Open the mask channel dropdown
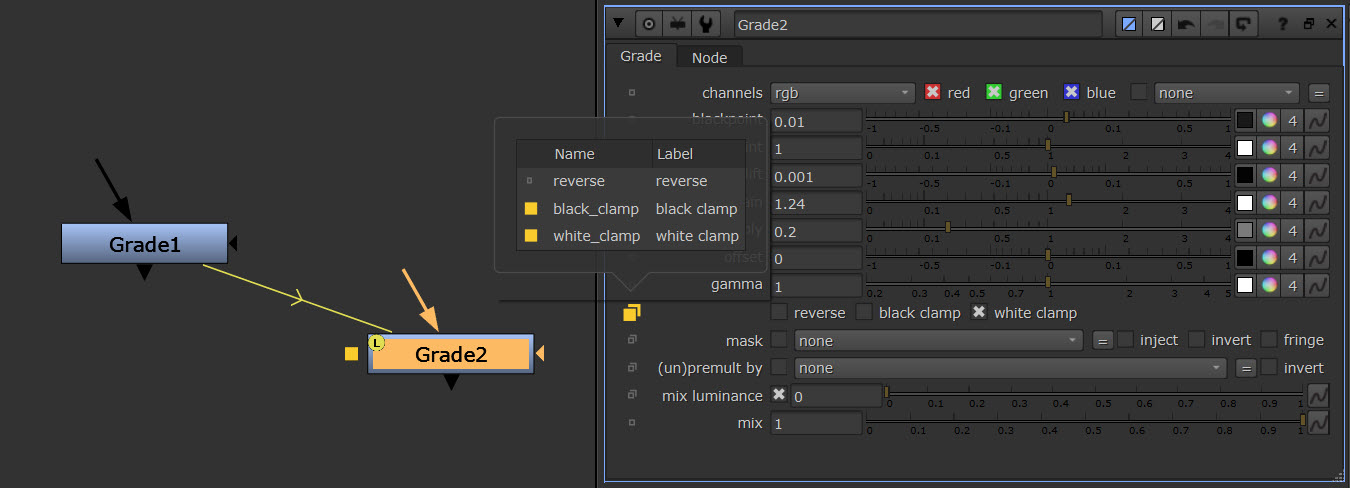The height and width of the screenshot is (488, 1350). coord(938,341)
